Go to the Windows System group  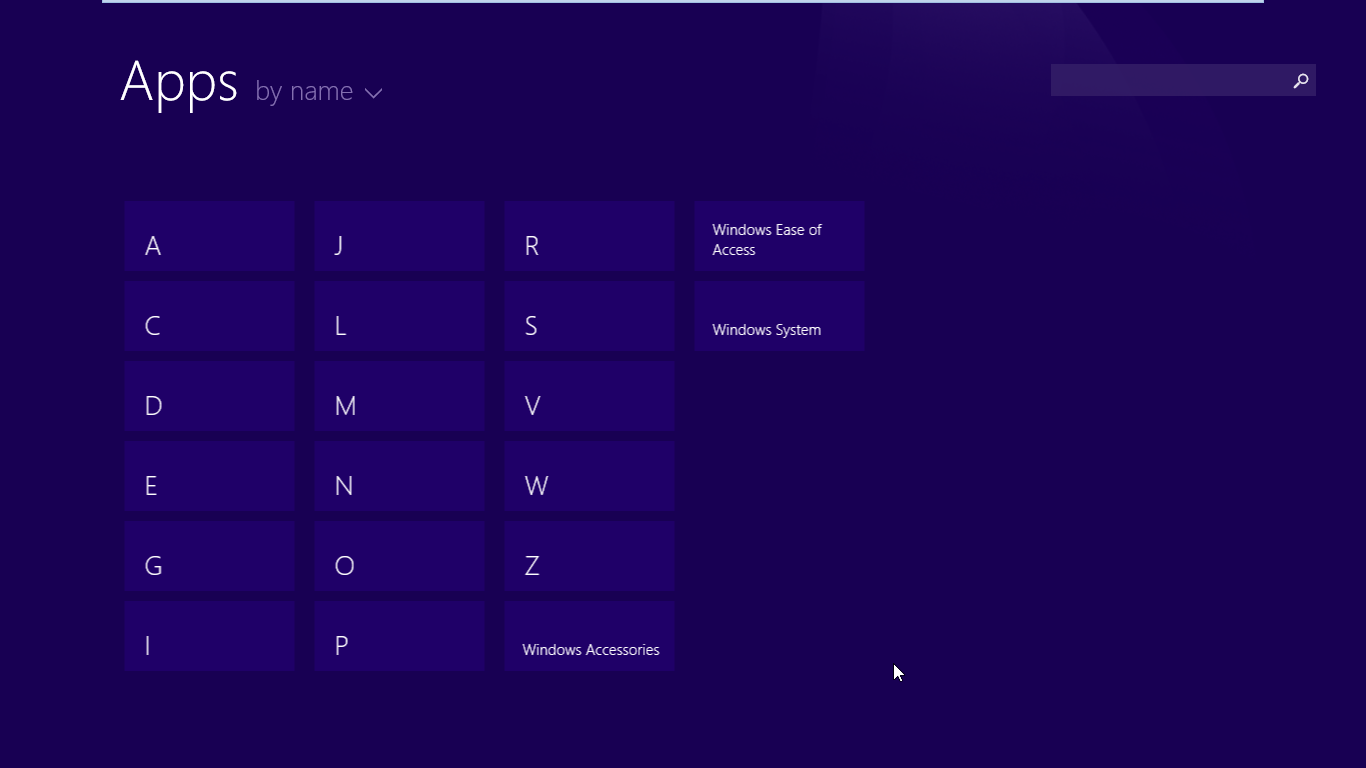pos(779,317)
